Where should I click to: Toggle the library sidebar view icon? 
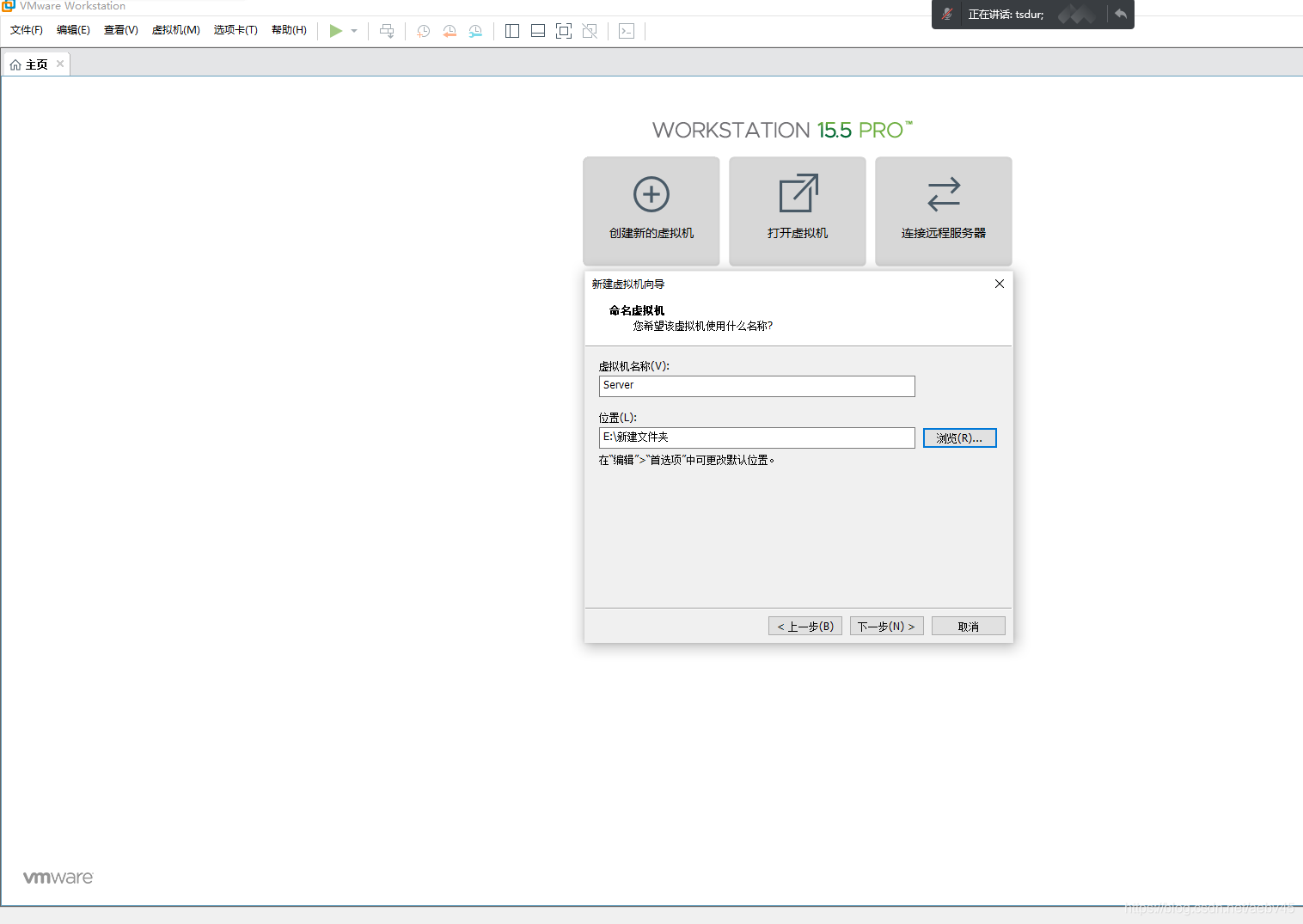pyautogui.click(x=512, y=31)
